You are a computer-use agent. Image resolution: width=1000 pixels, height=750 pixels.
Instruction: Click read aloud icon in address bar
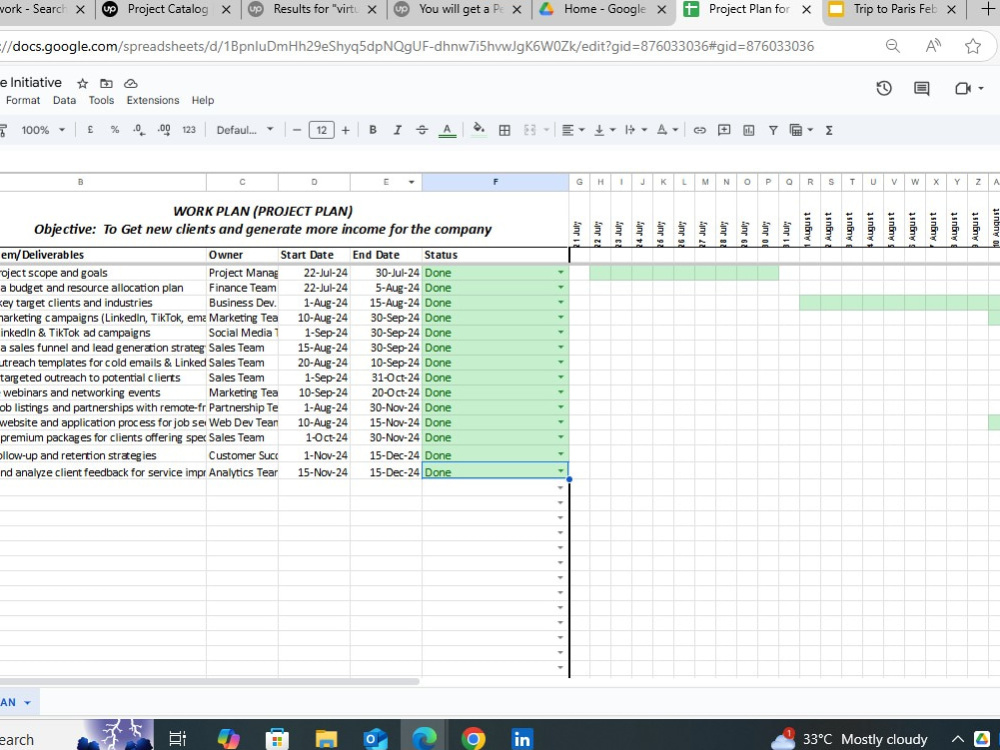click(x=933, y=46)
